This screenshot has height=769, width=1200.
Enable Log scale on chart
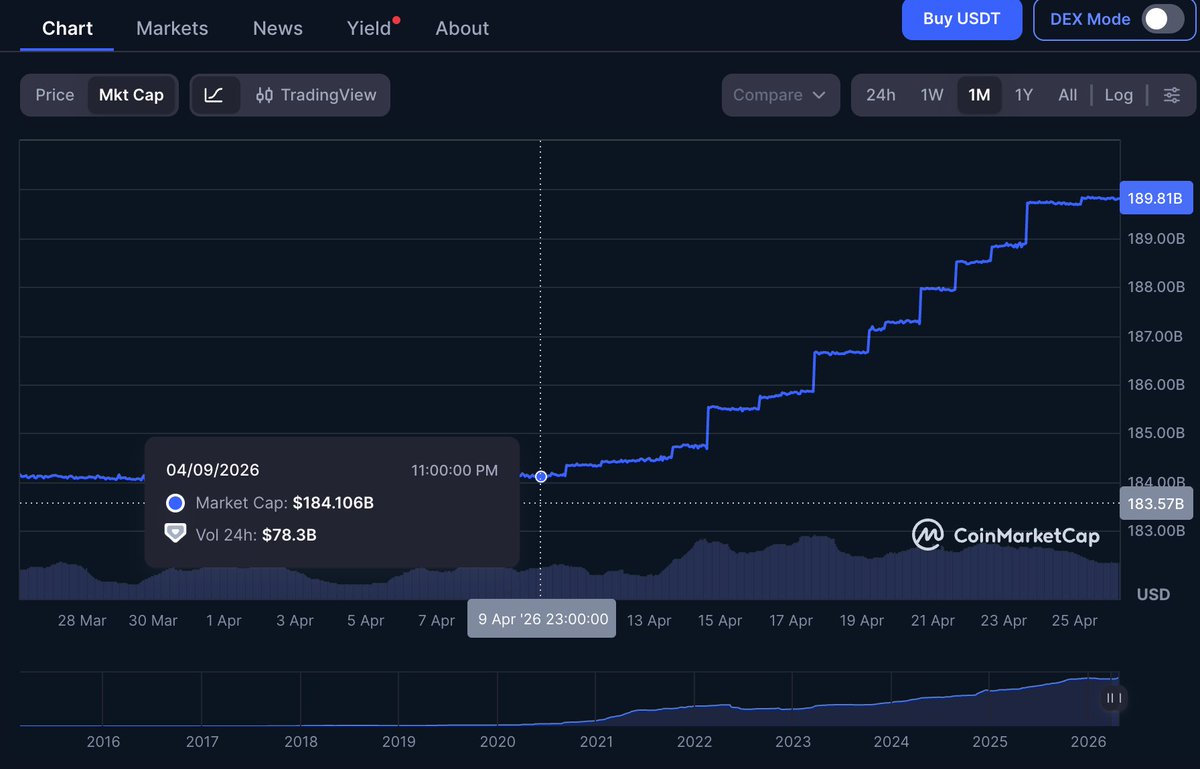1119,95
